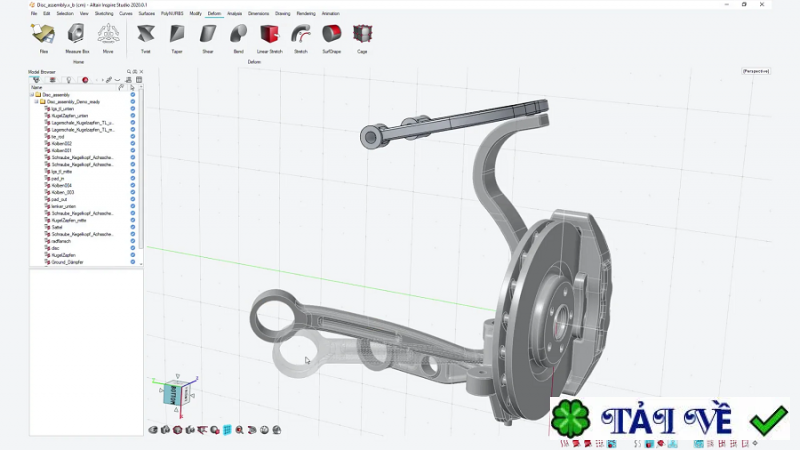Switch to the Rendering ribbon tab
This screenshot has height=450, width=800.
(x=306, y=14)
